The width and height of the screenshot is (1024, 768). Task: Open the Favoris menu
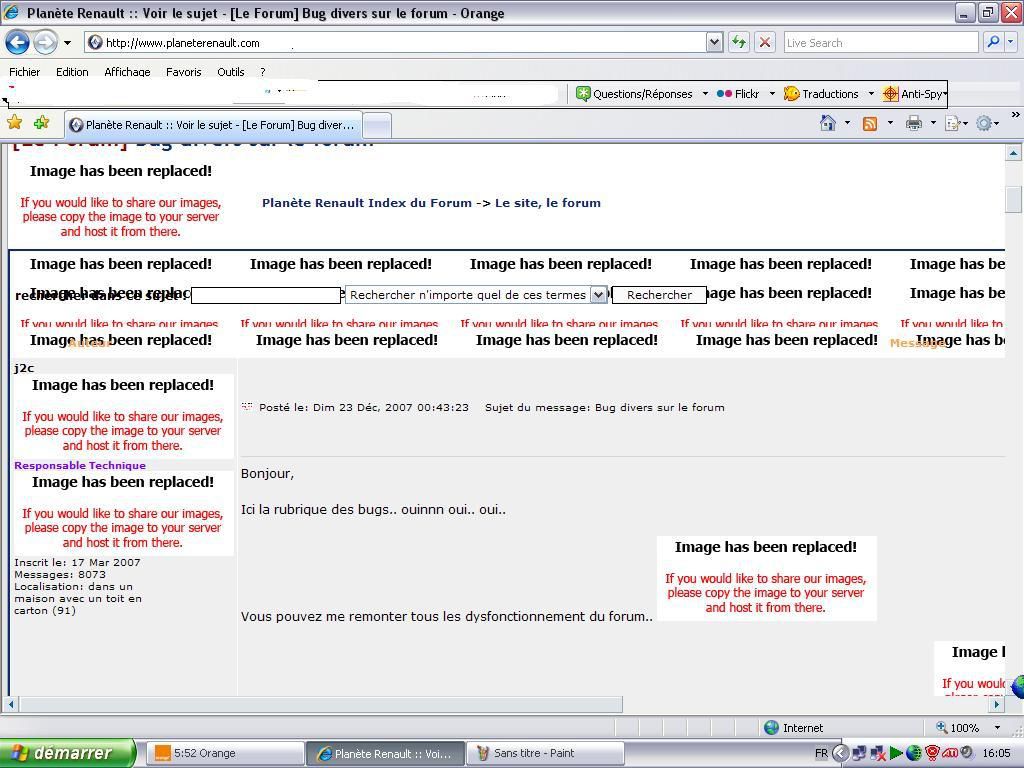[x=184, y=72]
